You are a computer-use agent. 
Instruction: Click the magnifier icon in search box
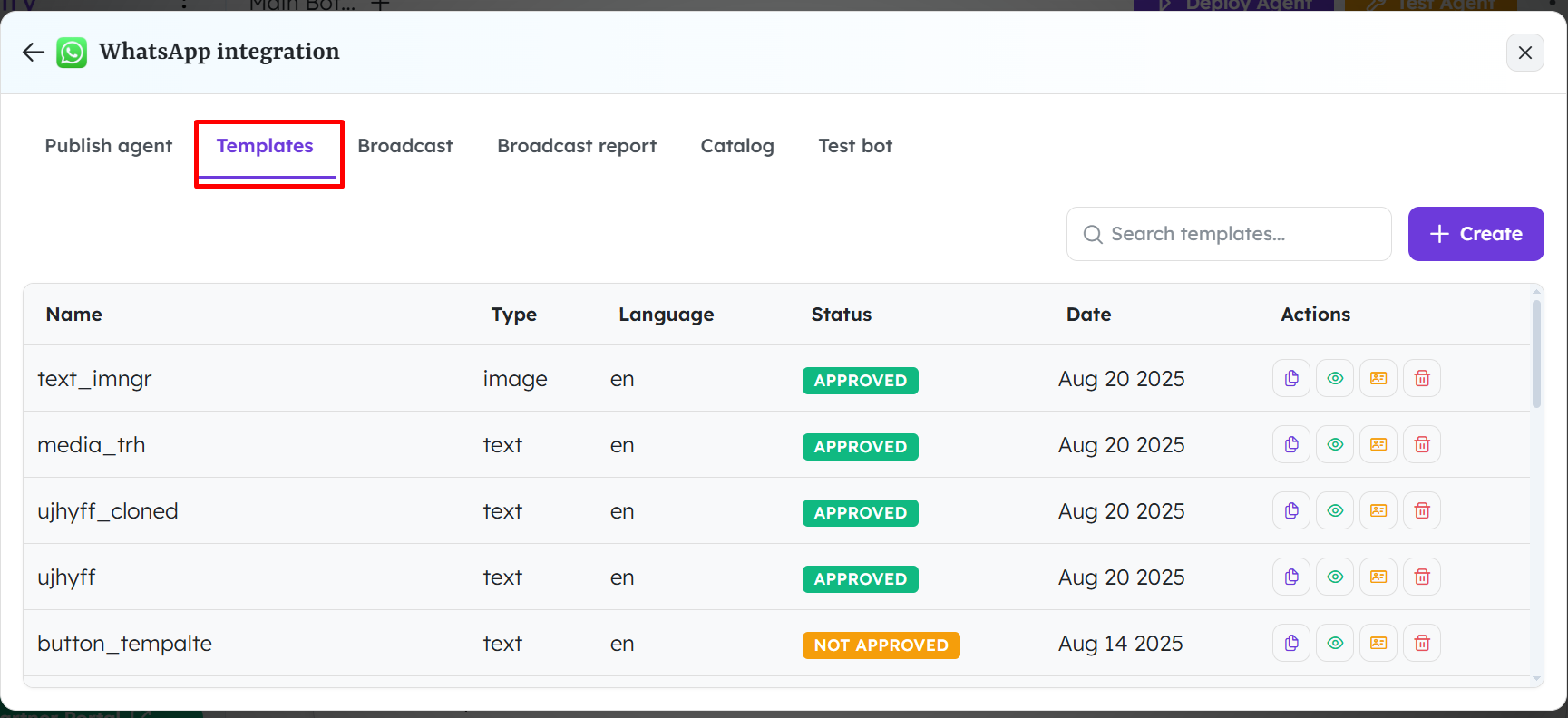click(x=1093, y=235)
